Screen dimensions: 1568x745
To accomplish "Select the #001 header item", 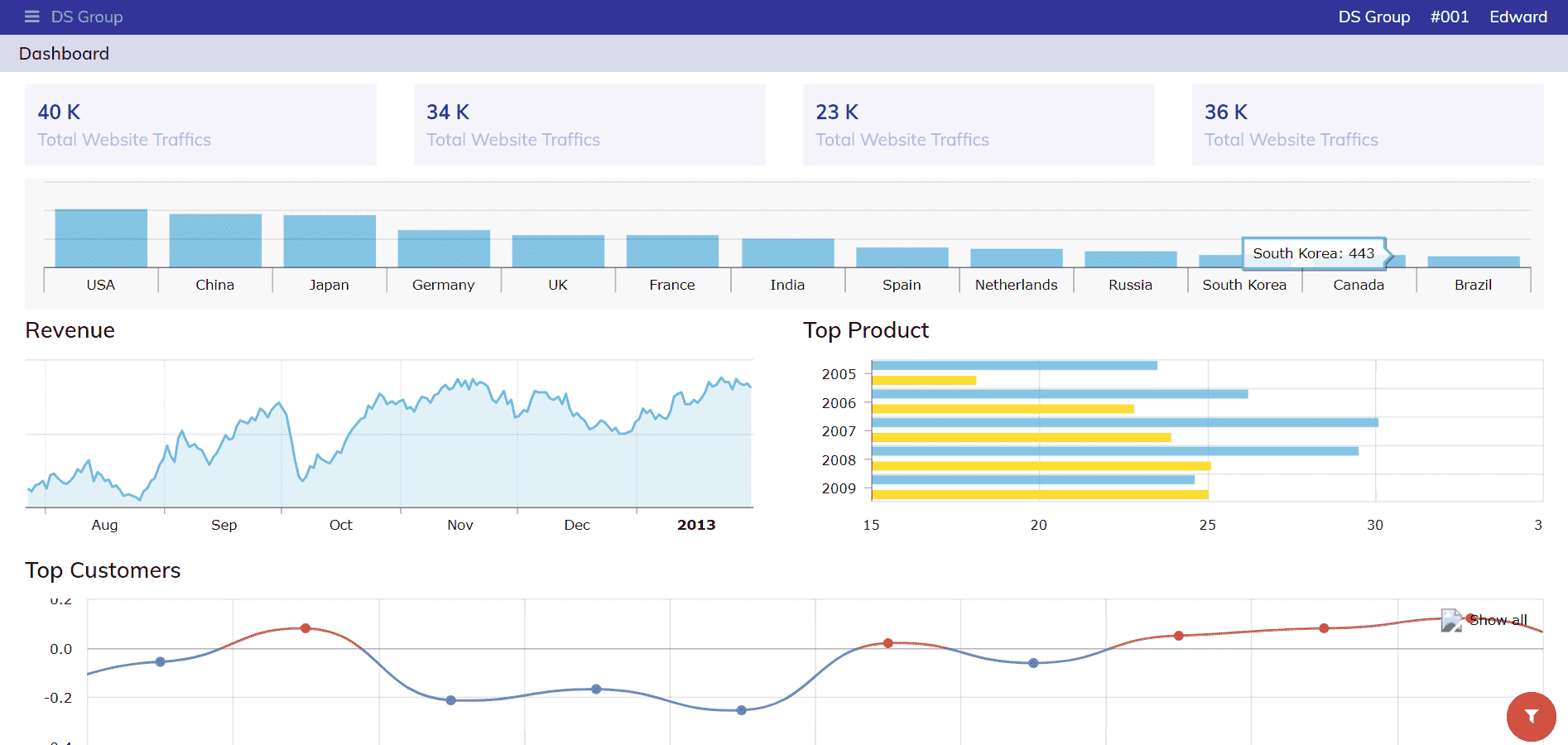I will click(1450, 17).
